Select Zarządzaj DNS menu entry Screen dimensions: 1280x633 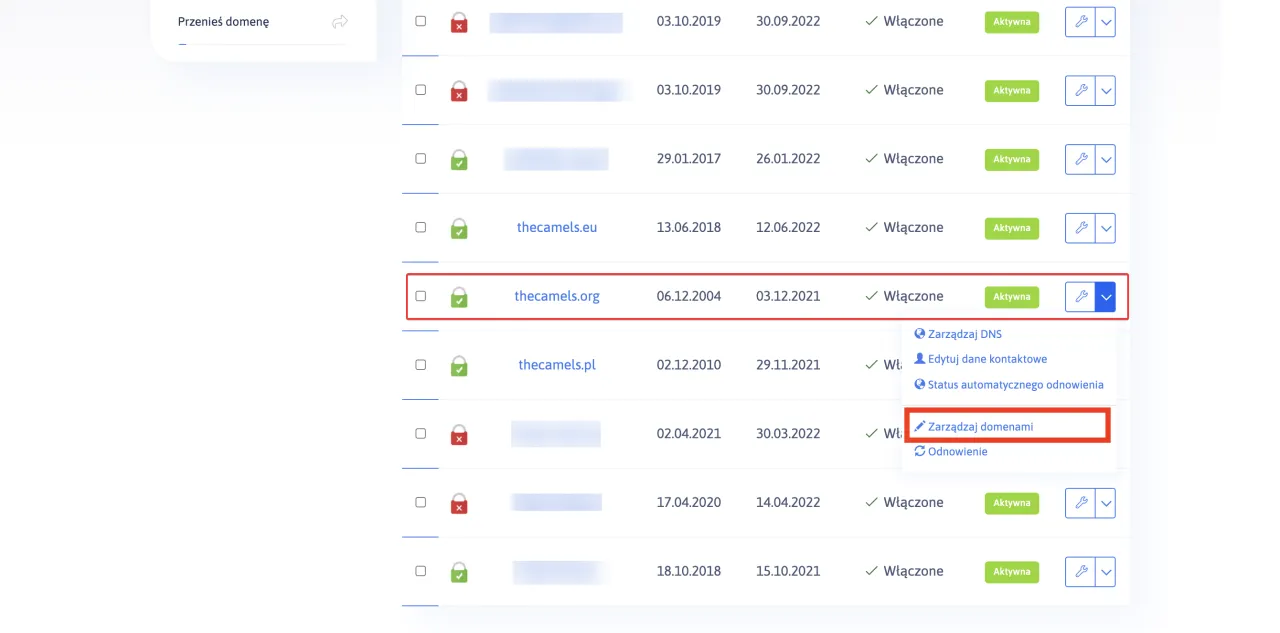964,334
